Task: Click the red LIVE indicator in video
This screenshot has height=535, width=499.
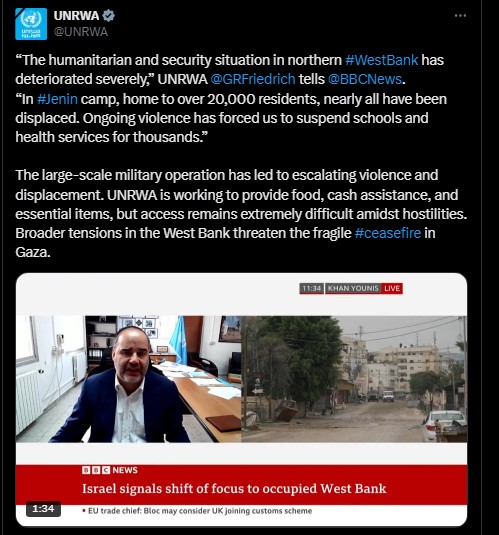Action: click(x=392, y=289)
